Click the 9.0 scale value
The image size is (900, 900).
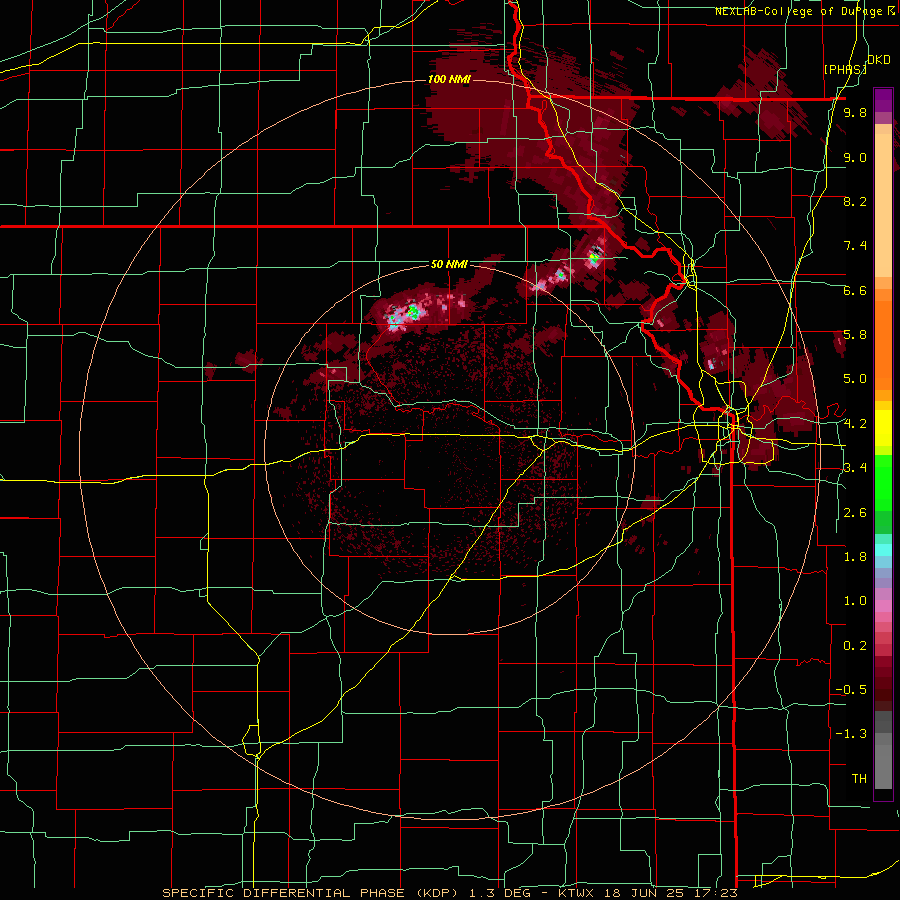(x=855, y=157)
